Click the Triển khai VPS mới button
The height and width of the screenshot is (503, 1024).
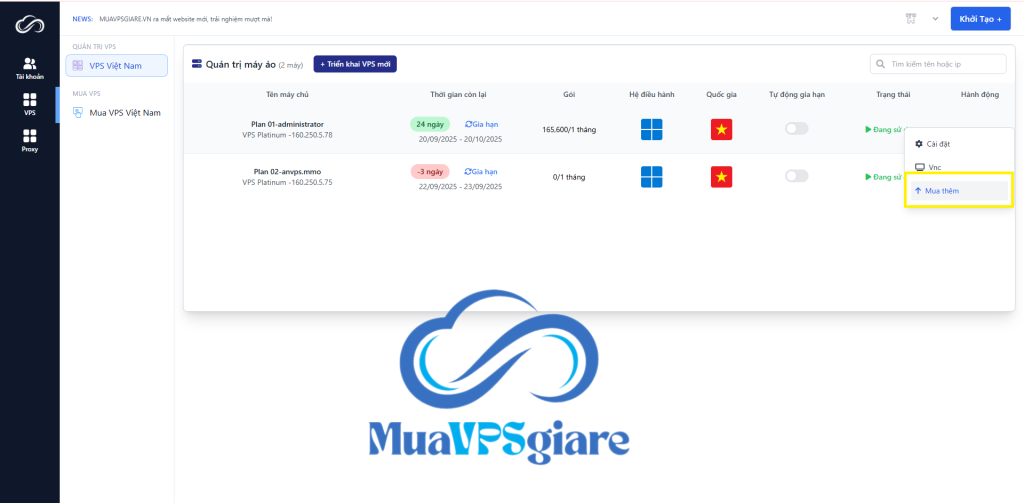355,64
